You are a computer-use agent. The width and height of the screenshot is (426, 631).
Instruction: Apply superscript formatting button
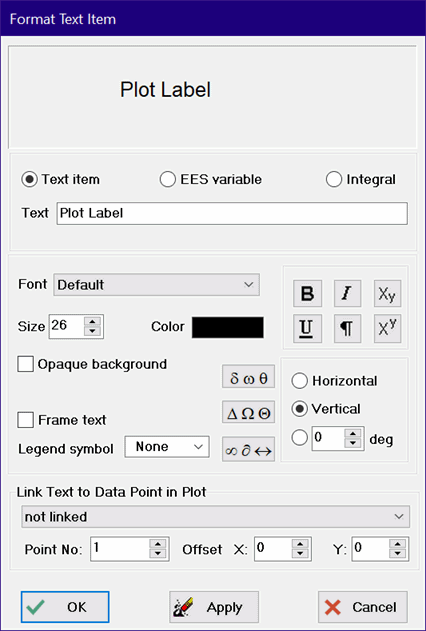point(387,328)
